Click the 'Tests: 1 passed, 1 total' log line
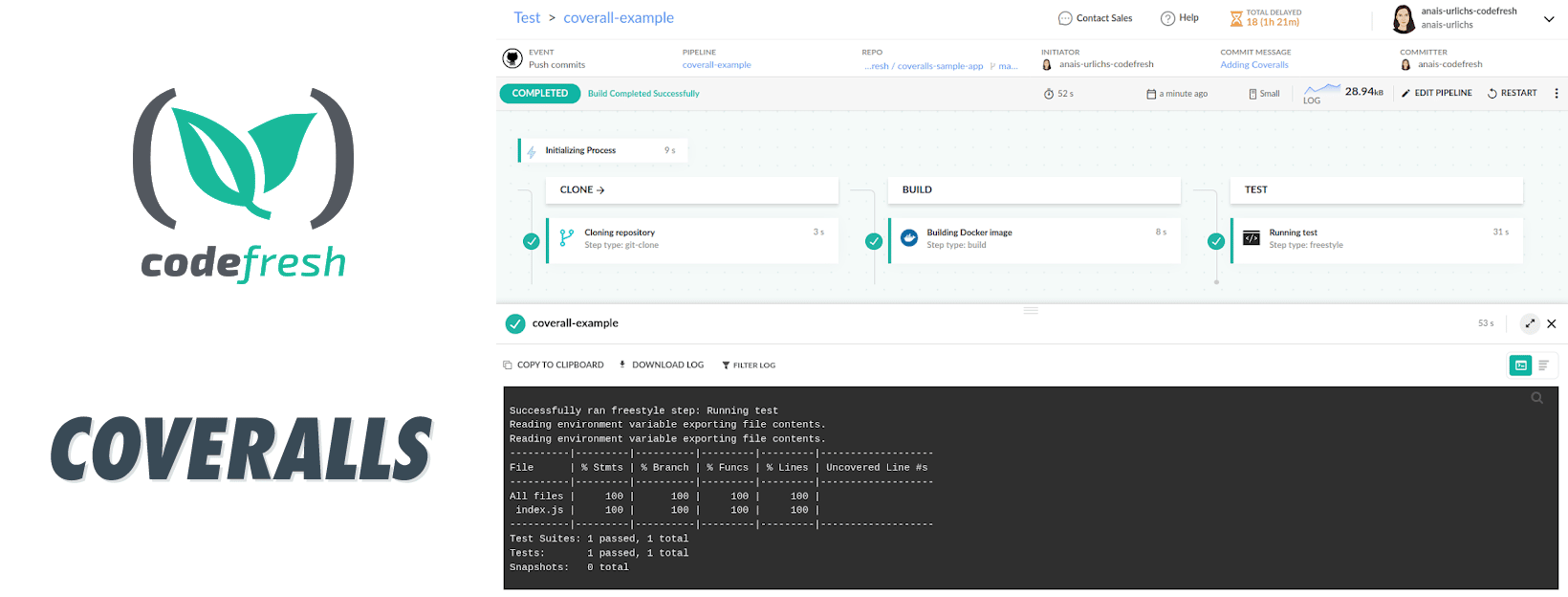This screenshot has width=1568, height=597. 599,553
